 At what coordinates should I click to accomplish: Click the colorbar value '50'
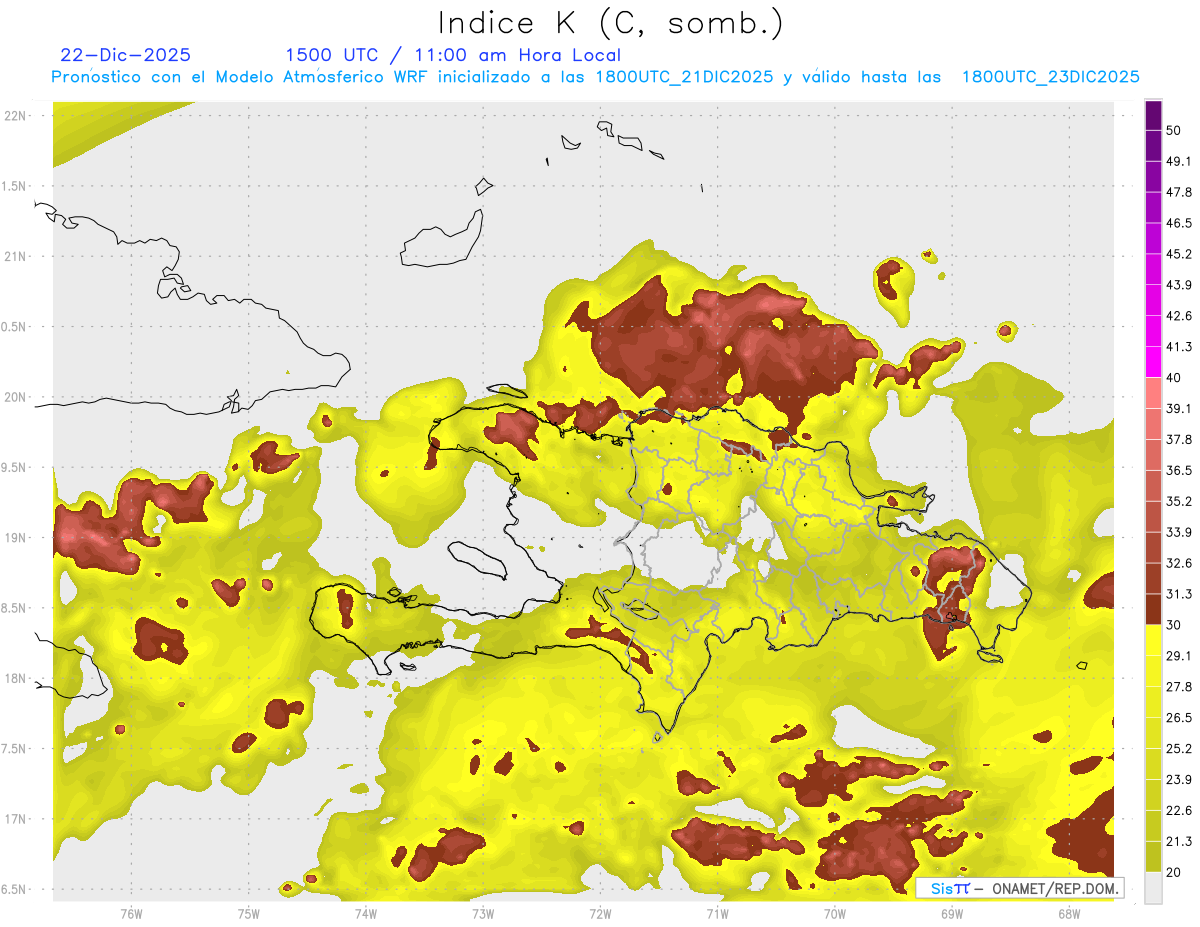coord(1174,130)
